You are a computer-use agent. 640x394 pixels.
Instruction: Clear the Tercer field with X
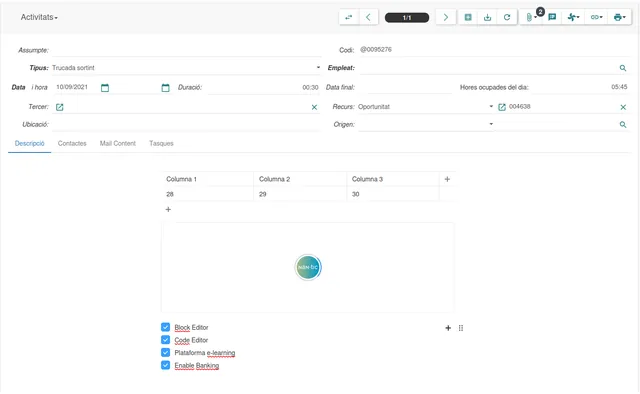pyautogui.click(x=314, y=107)
